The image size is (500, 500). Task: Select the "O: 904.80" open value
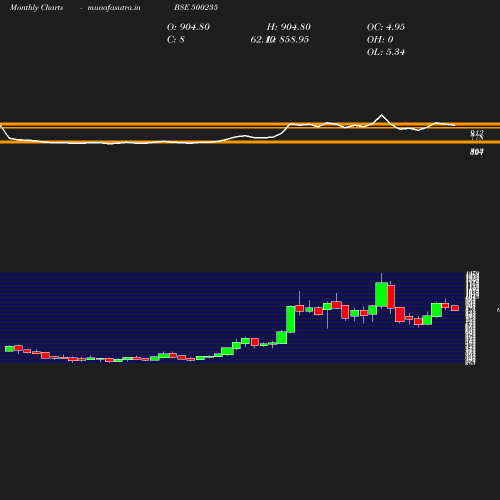click(188, 27)
